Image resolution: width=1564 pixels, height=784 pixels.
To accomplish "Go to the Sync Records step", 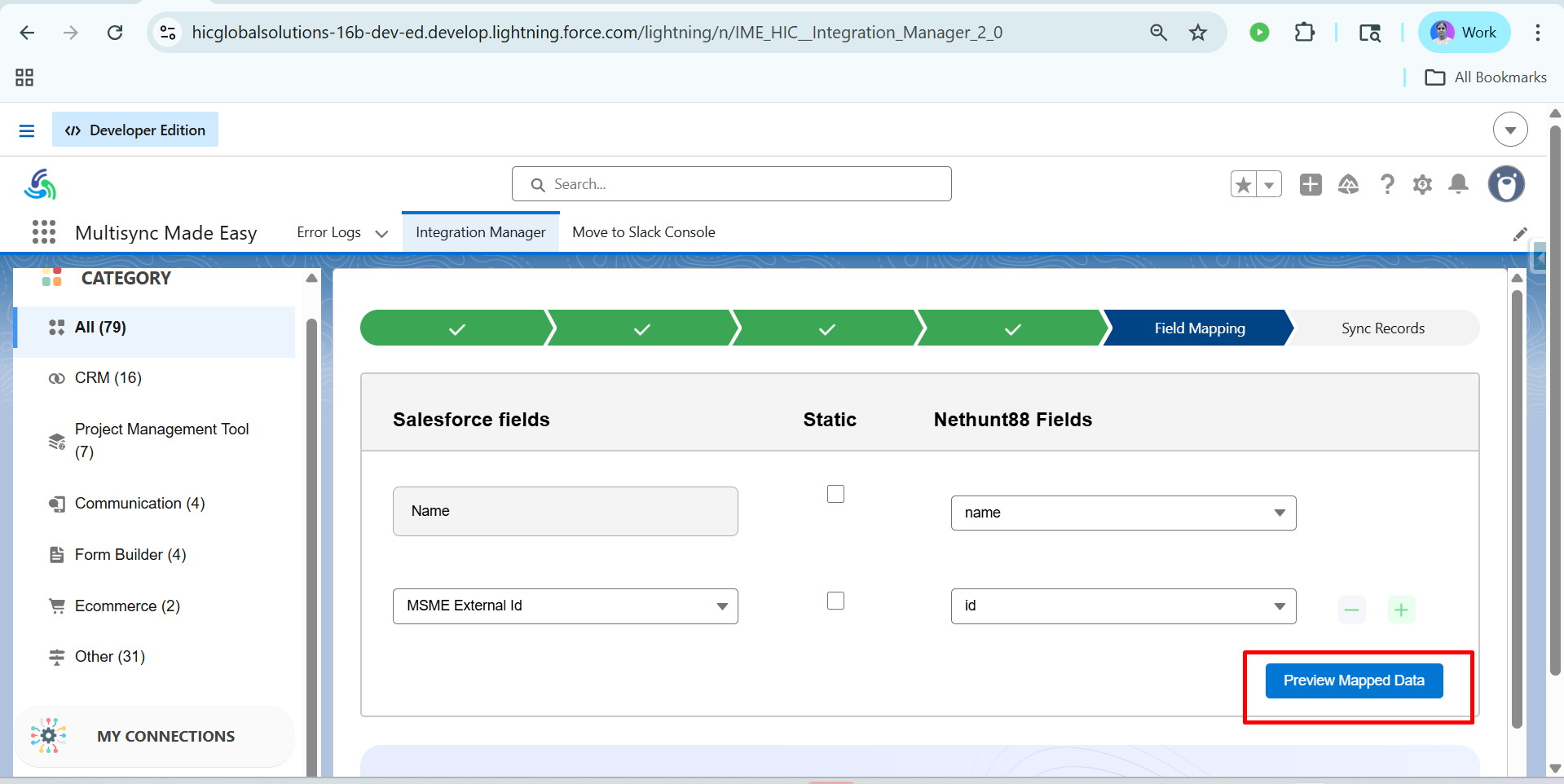I will (x=1382, y=328).
